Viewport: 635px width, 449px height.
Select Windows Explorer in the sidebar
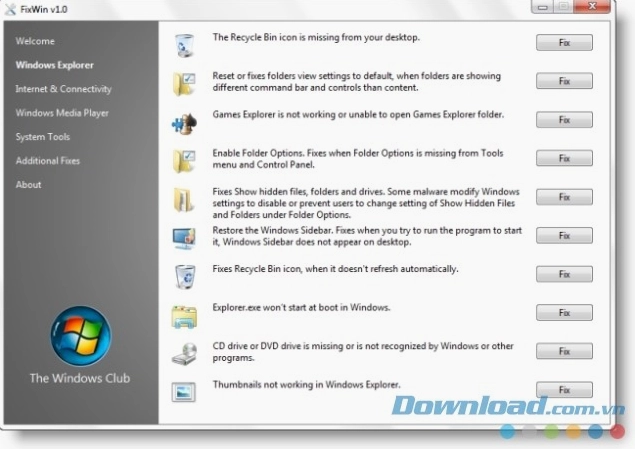click(x=55, y=65)
